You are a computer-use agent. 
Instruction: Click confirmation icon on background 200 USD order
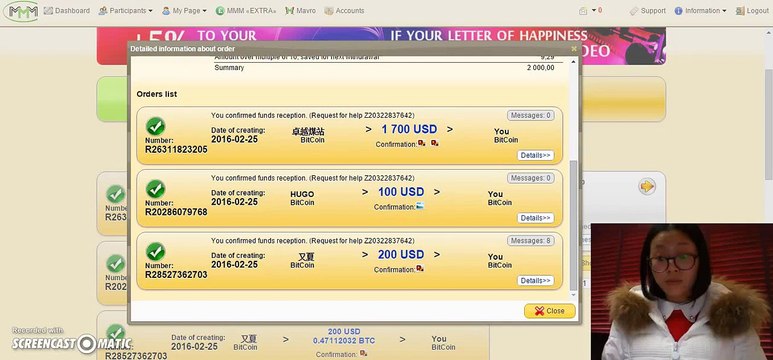click(x=363, y=353)
